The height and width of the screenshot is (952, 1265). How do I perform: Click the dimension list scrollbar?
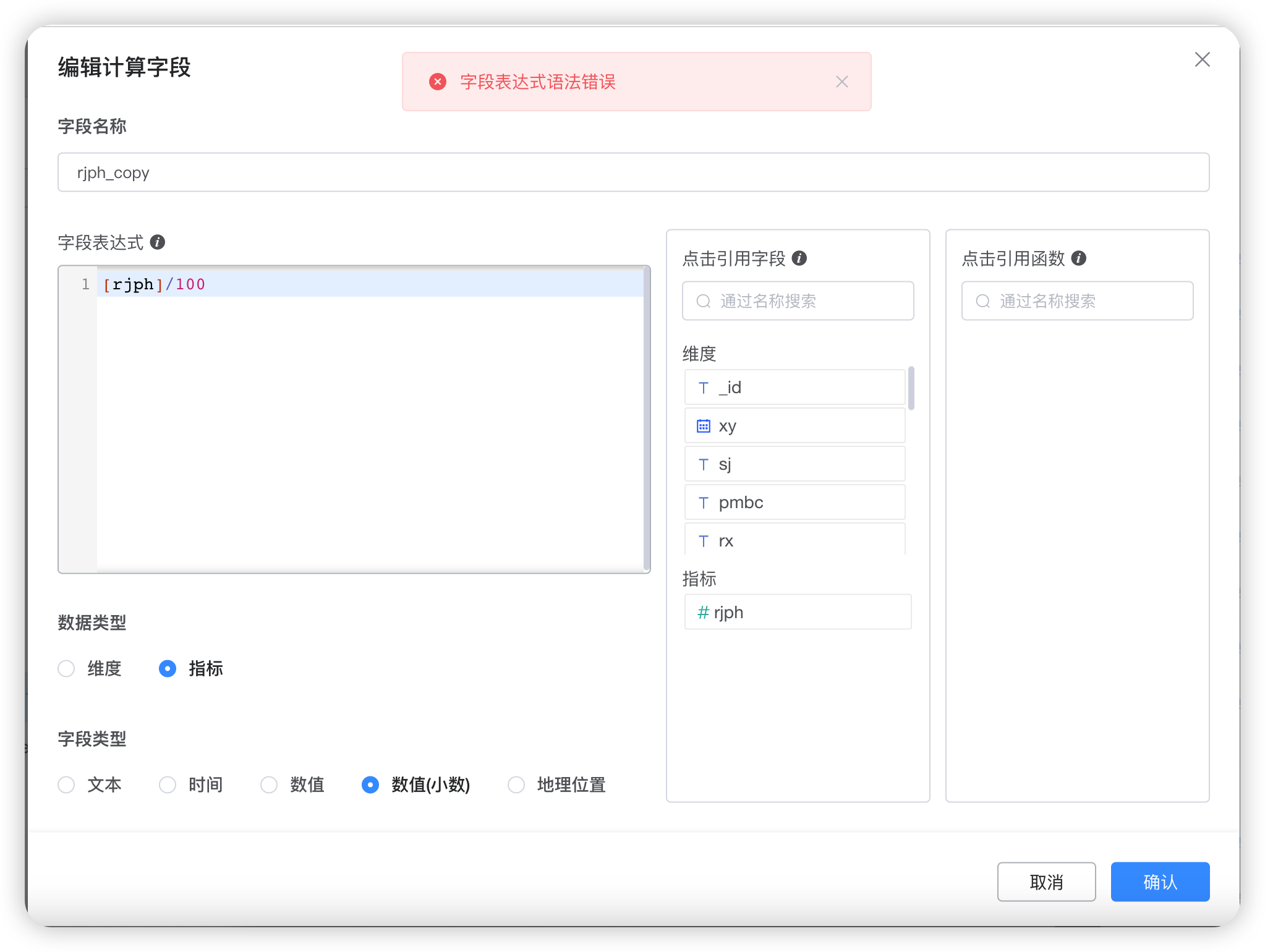911,388
